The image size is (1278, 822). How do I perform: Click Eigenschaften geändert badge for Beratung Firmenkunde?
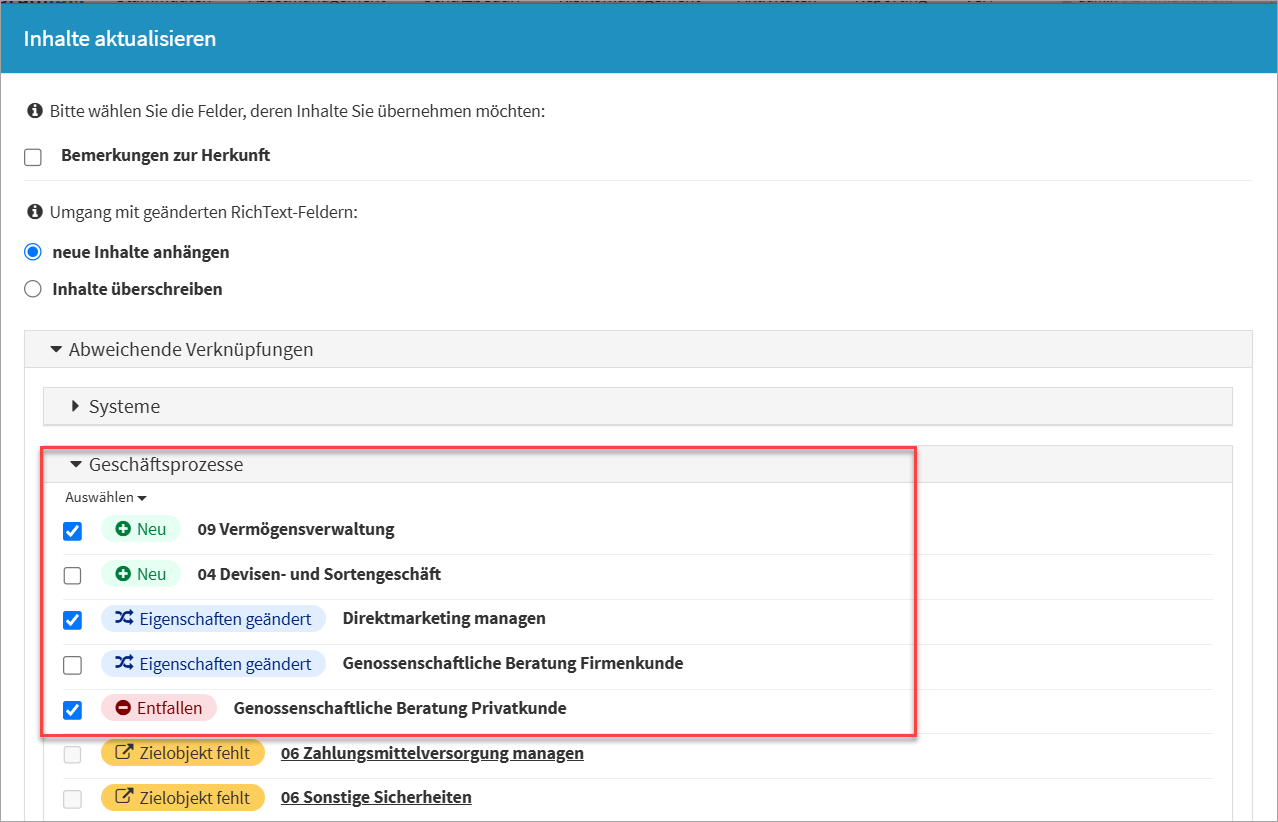(213, 663)
